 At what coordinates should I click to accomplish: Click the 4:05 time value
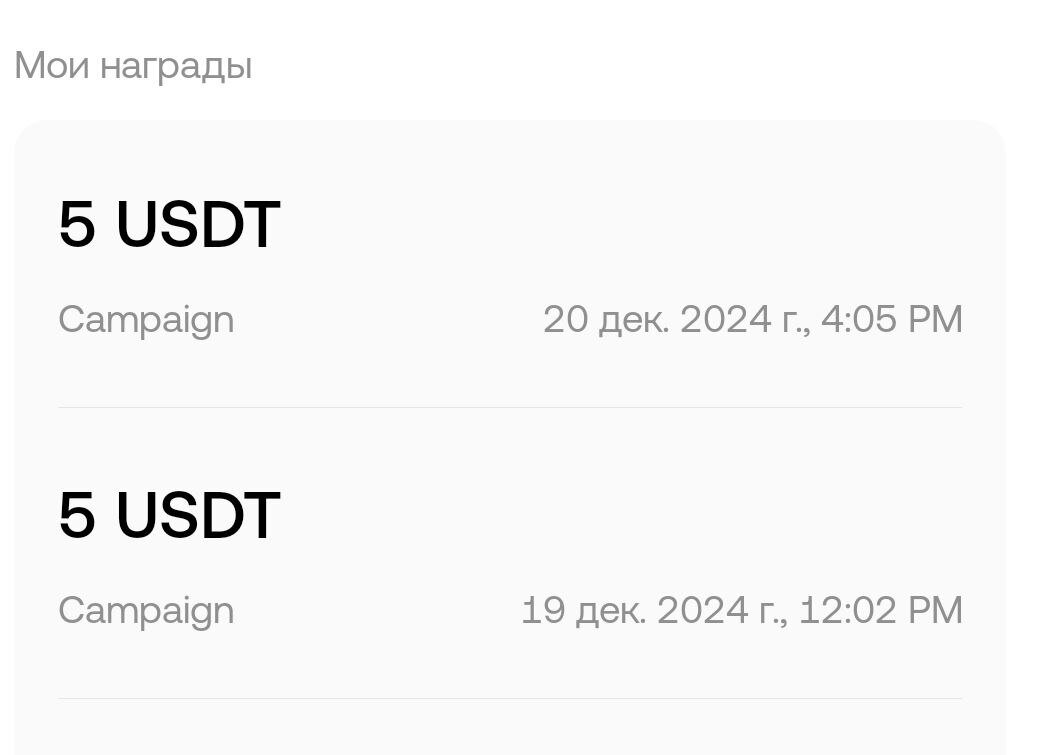[x=857, y=320]
